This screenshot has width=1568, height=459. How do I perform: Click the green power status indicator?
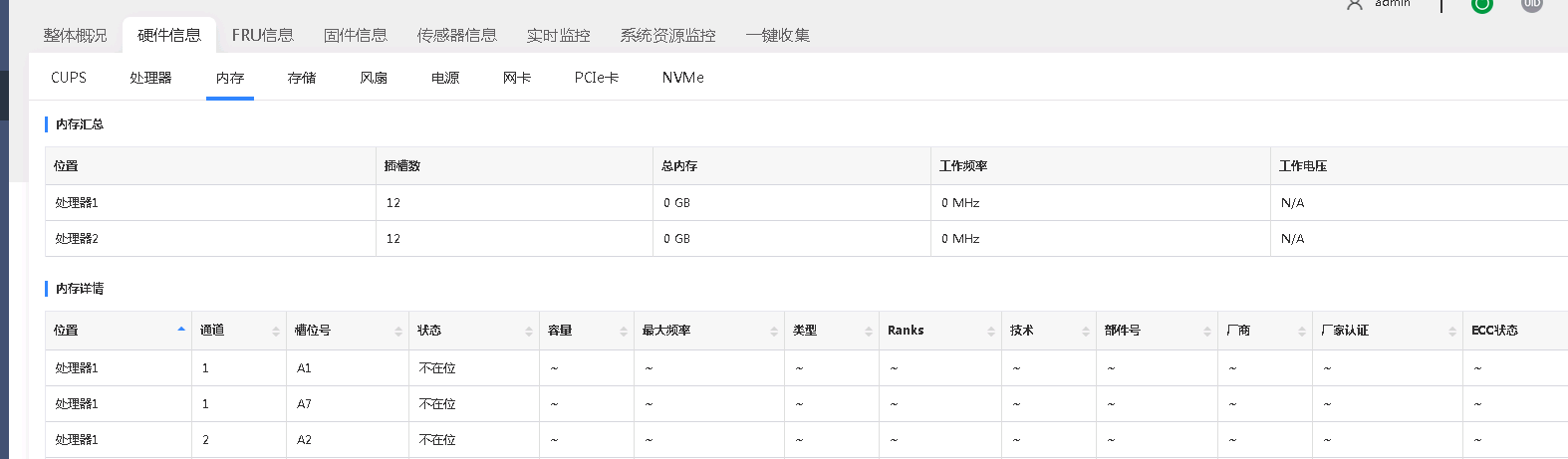1481,4
